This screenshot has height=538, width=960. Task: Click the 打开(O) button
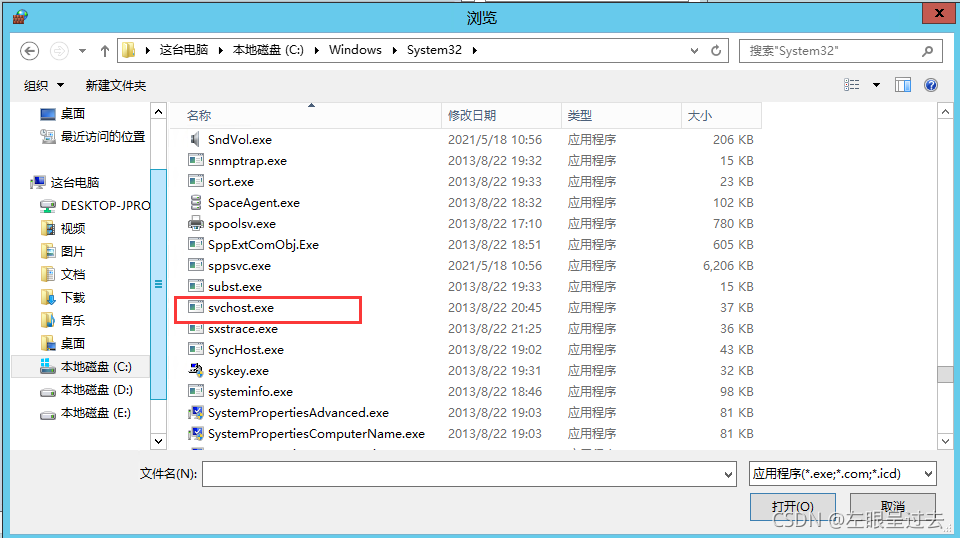click(792, 506)
